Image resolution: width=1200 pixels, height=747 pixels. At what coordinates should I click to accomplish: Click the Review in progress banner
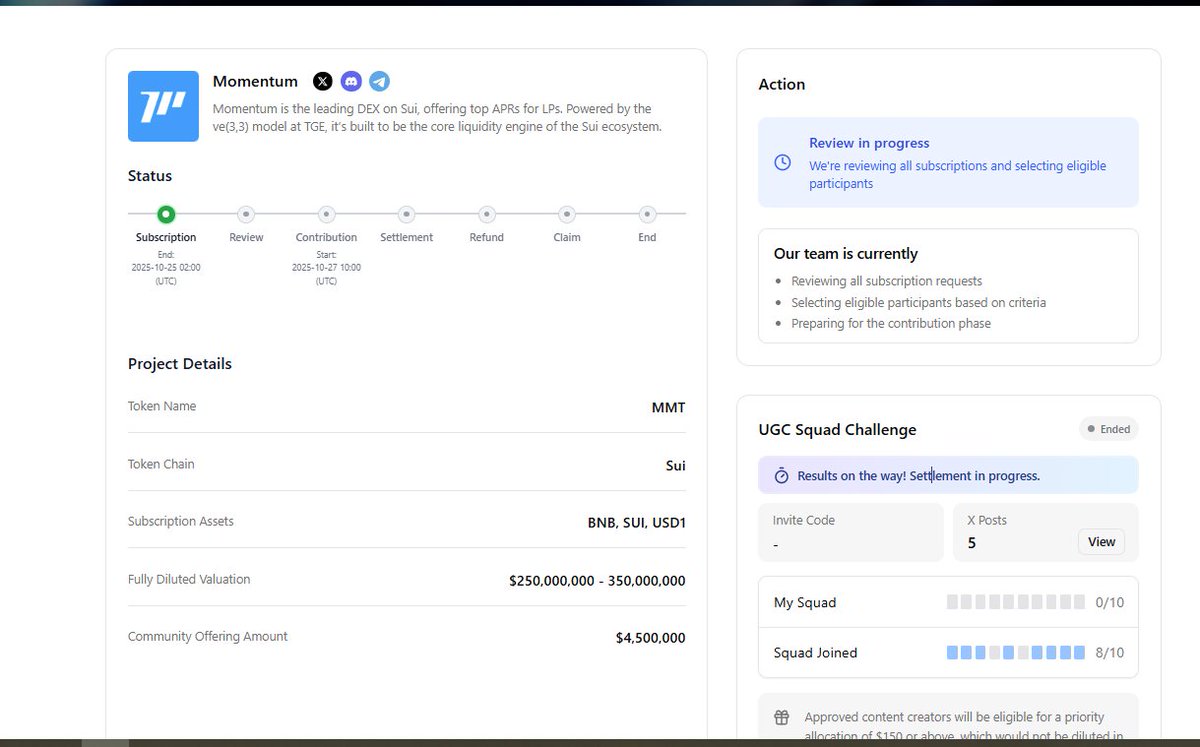pyautogui.click(x=947, y=162)
